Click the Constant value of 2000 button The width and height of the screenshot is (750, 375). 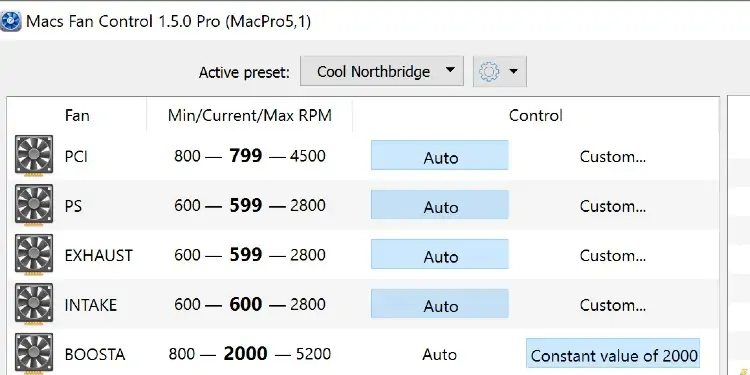(613, 354)
